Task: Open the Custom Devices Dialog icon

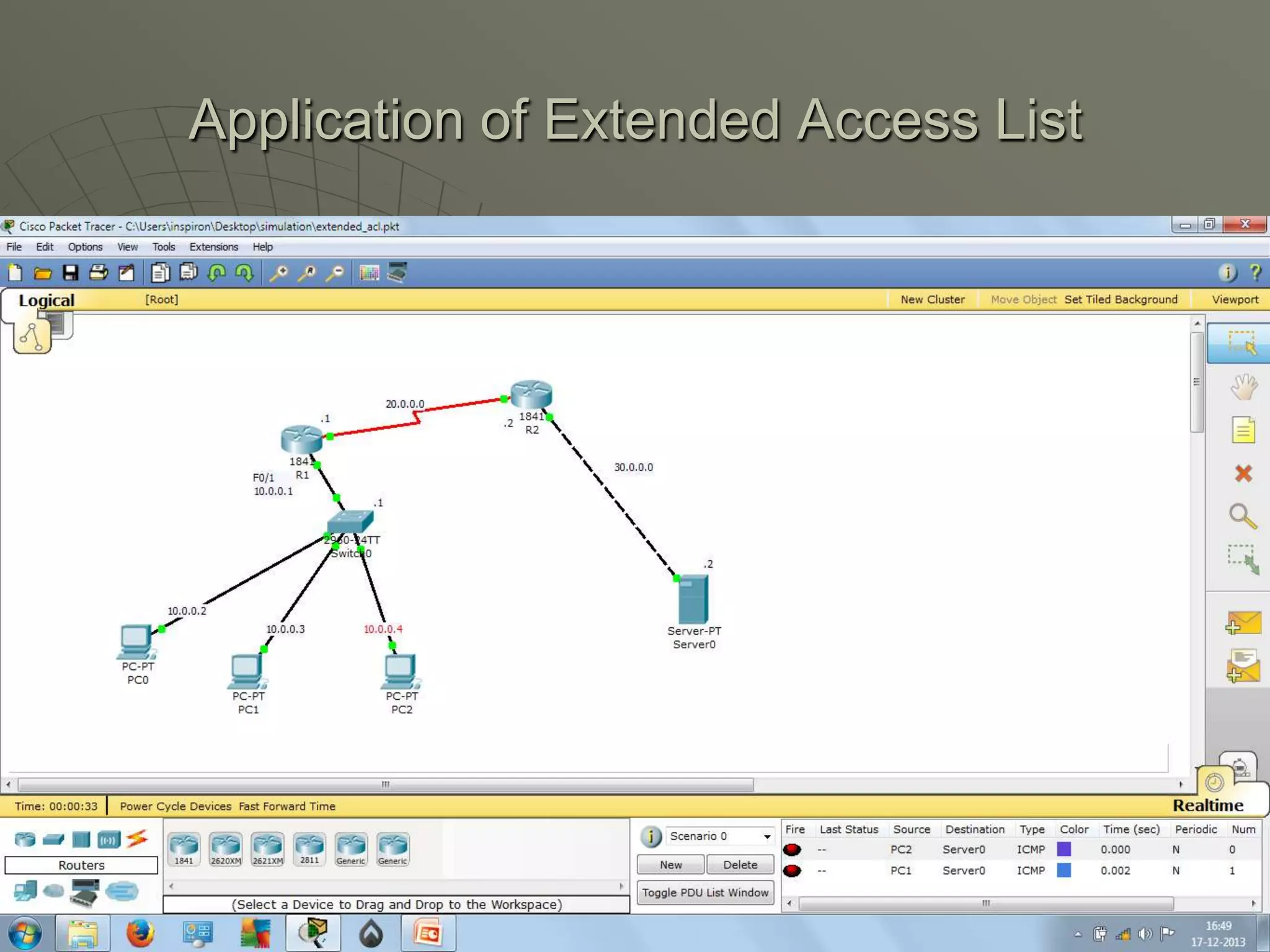Action: (x=397, y=273)
